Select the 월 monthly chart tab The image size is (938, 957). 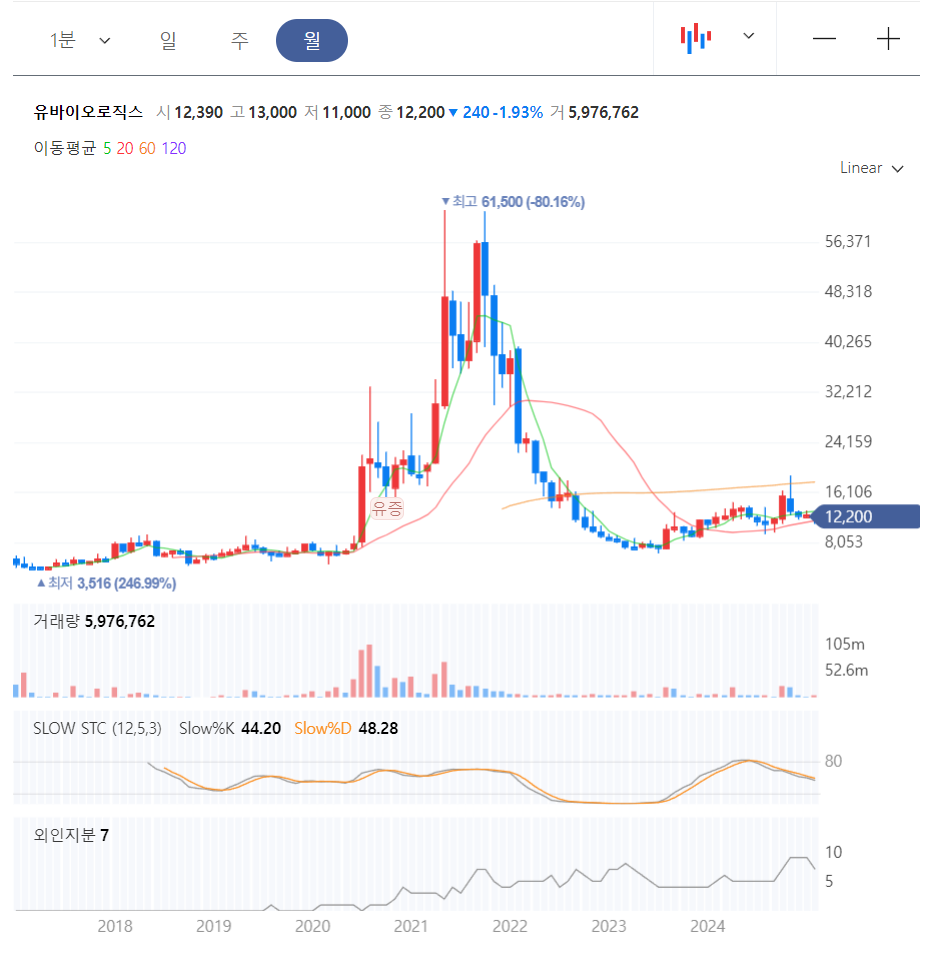312,40
